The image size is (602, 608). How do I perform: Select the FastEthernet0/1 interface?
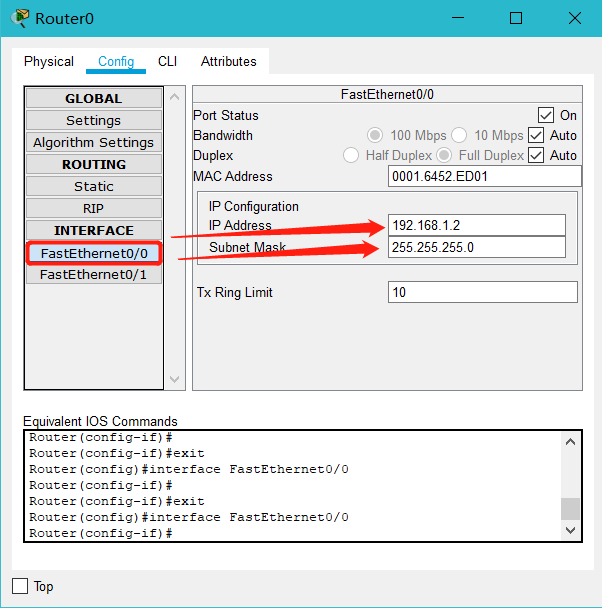(94, 275)
